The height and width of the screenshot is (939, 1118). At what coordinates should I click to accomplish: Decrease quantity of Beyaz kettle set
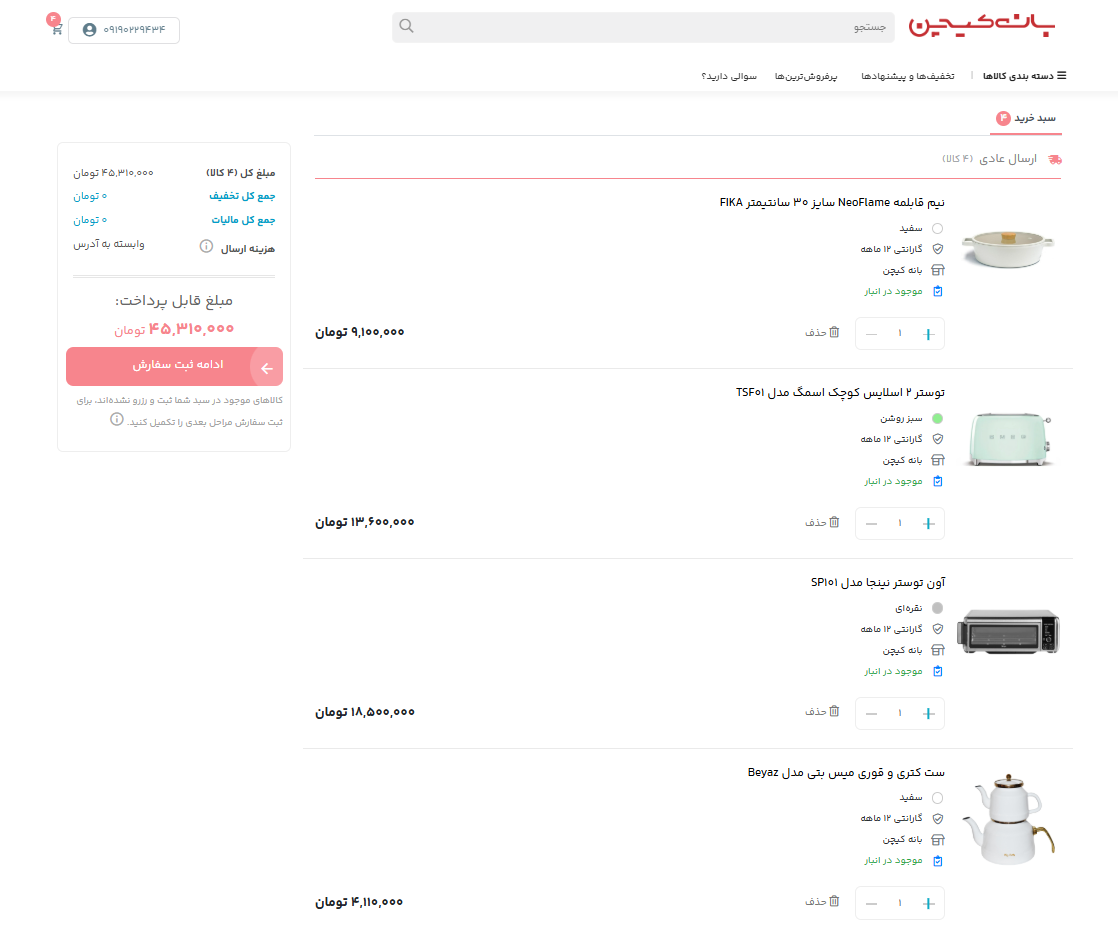coord(871,903)
